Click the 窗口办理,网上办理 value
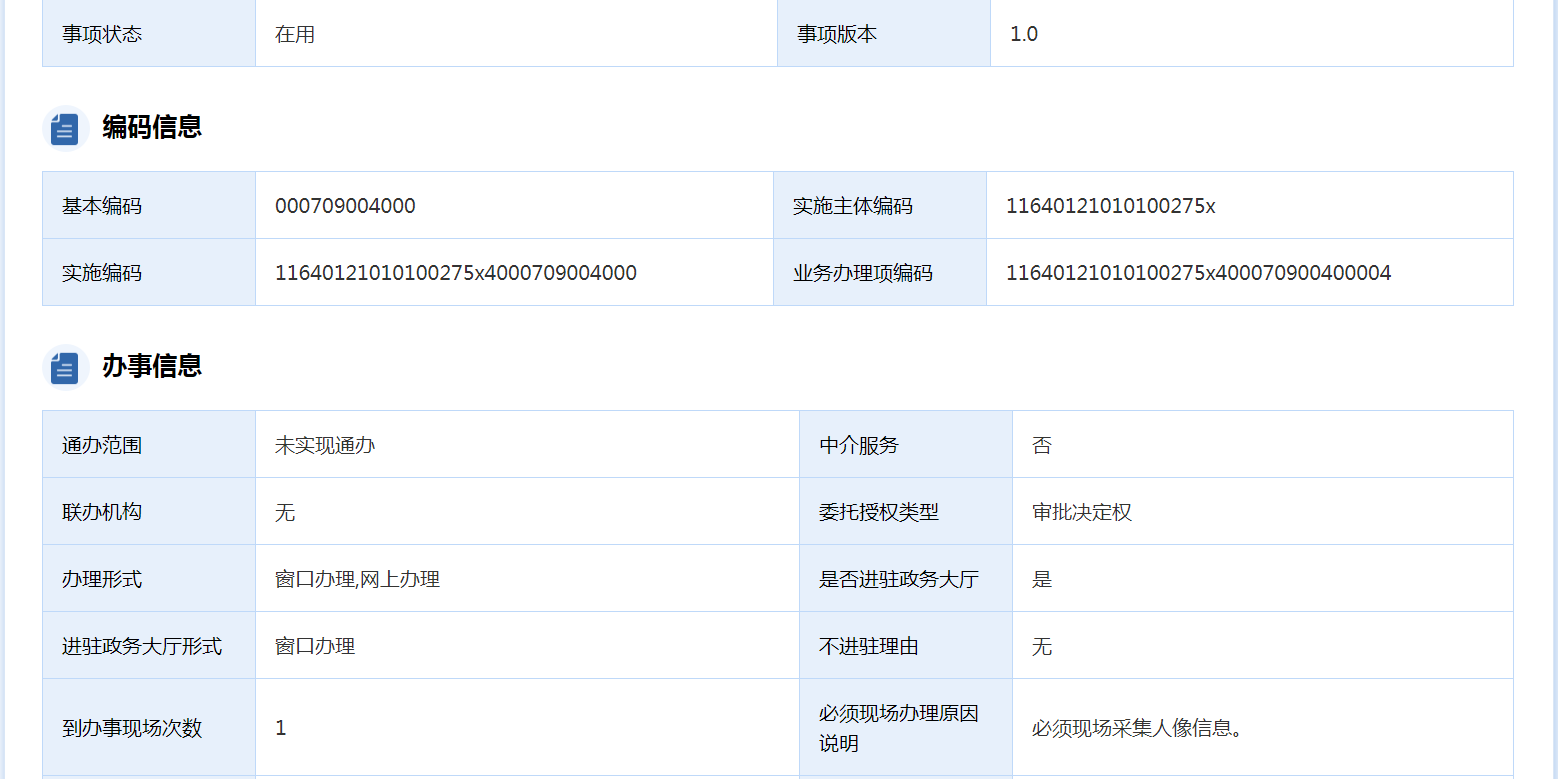Viewport: 1558px width, 779px height. (358, 579)
